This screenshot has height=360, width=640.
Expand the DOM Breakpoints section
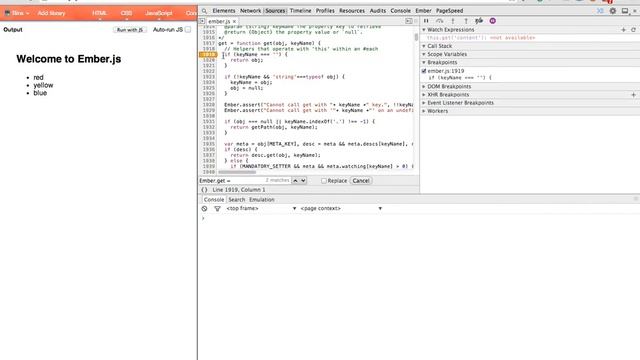coord(424,87)
